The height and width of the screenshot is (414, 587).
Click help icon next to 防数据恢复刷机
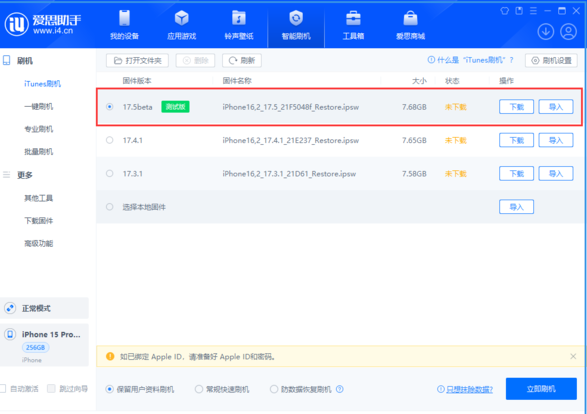(340, 389)
